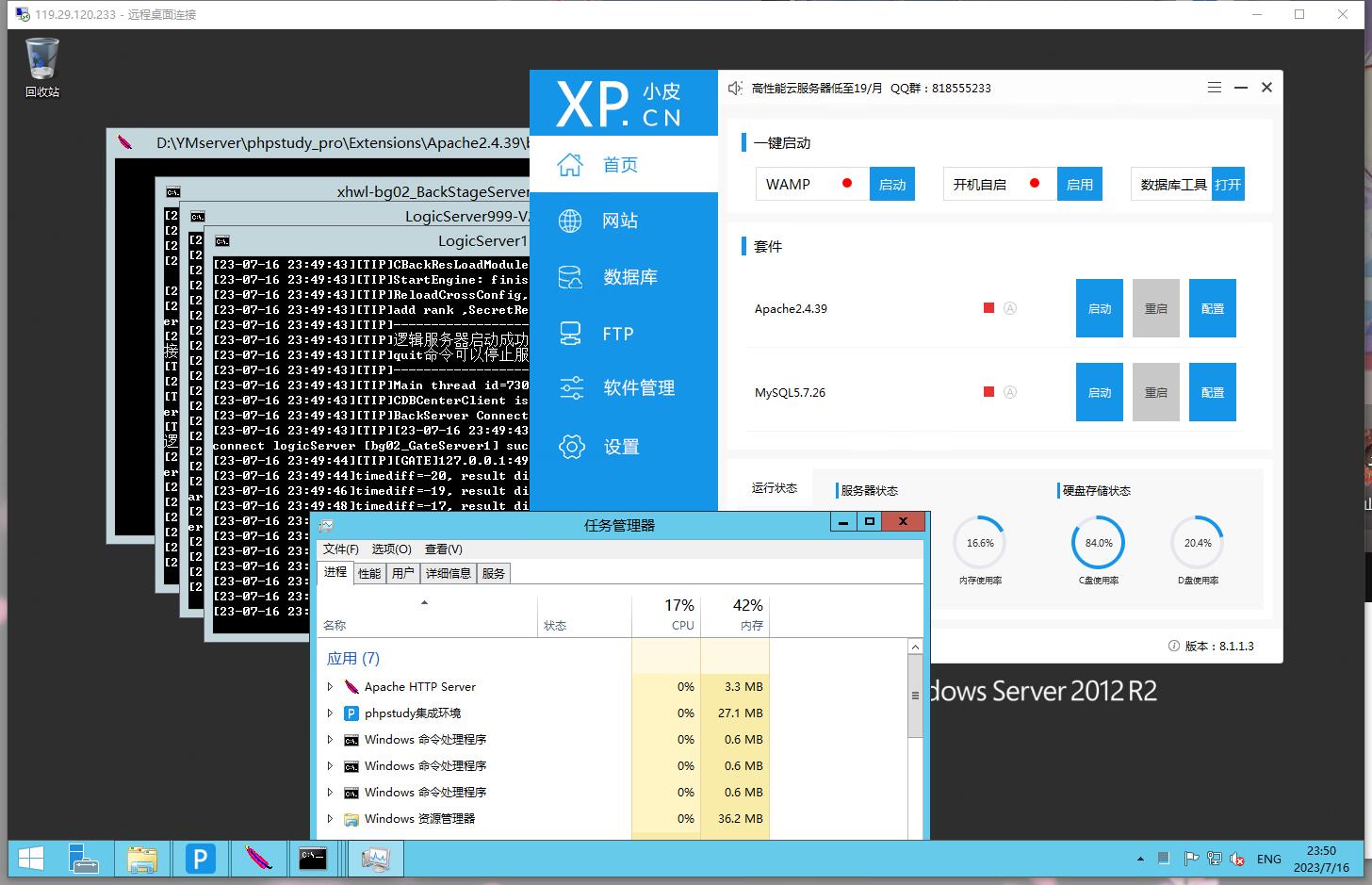Open the 首页 home page in phpstudy sidebar
The image size is (1372, 885).
click(x=623, y=165)
